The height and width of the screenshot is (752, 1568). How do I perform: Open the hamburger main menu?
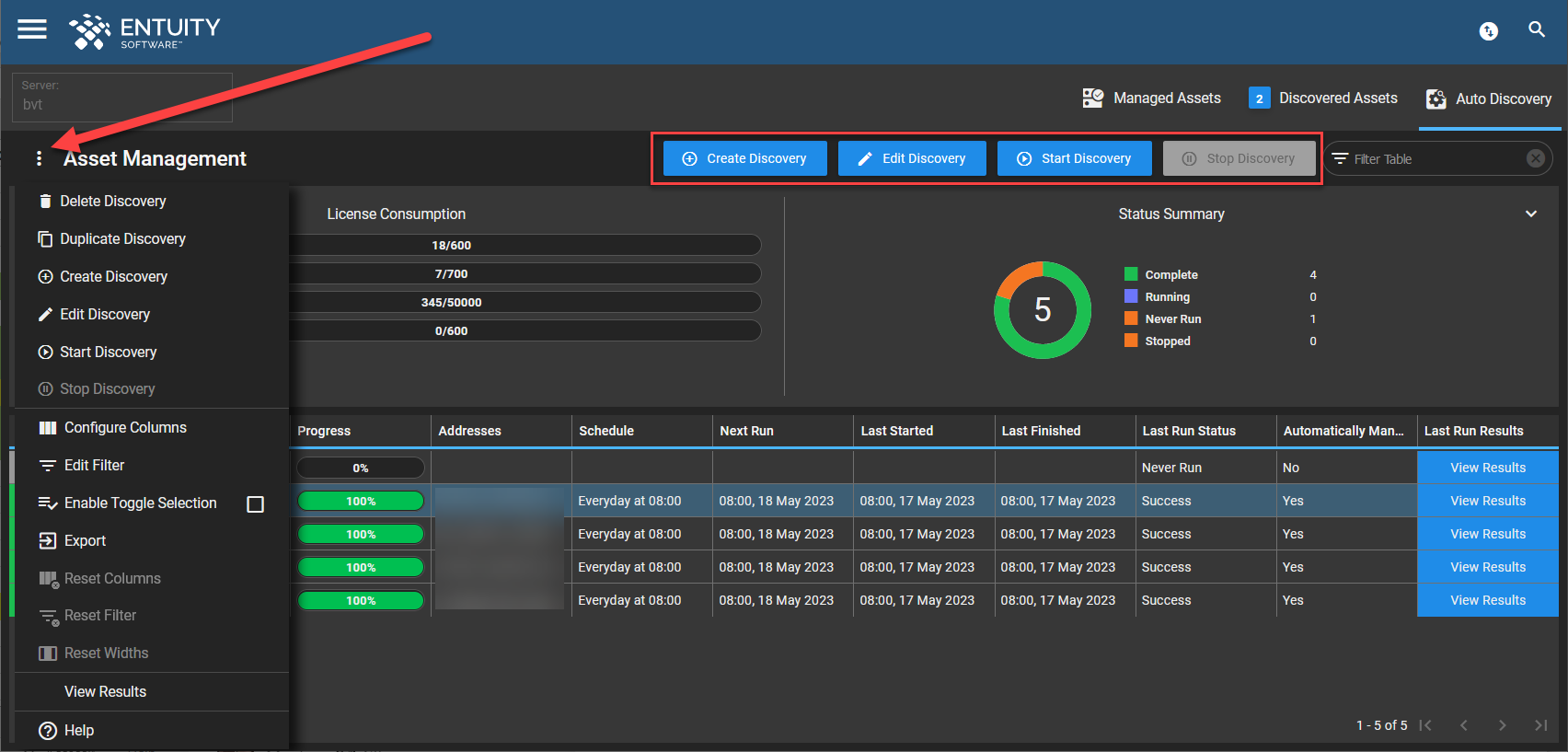point(32,29)
